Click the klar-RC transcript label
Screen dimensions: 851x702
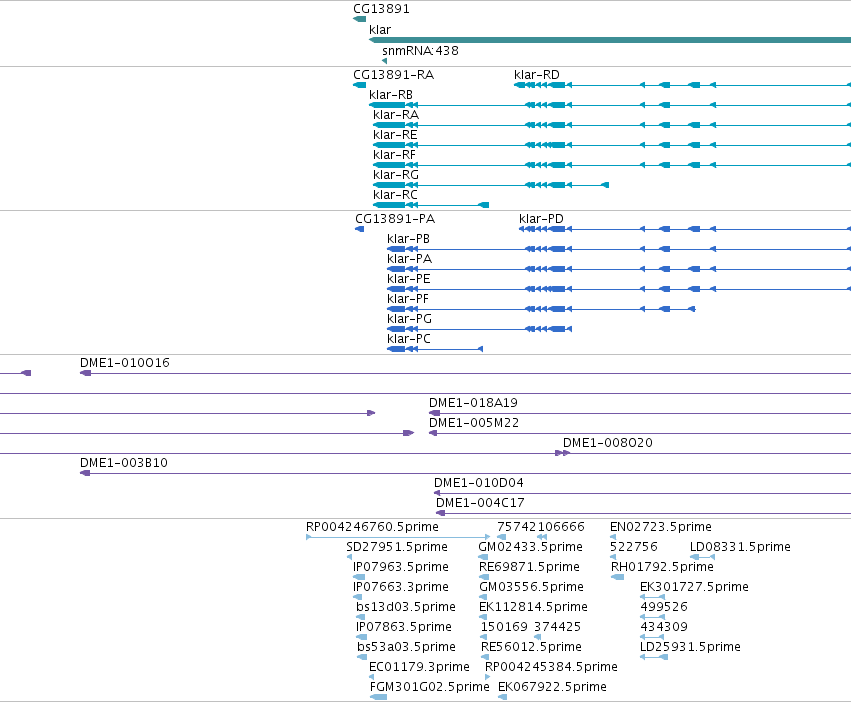tap(395, 194)
